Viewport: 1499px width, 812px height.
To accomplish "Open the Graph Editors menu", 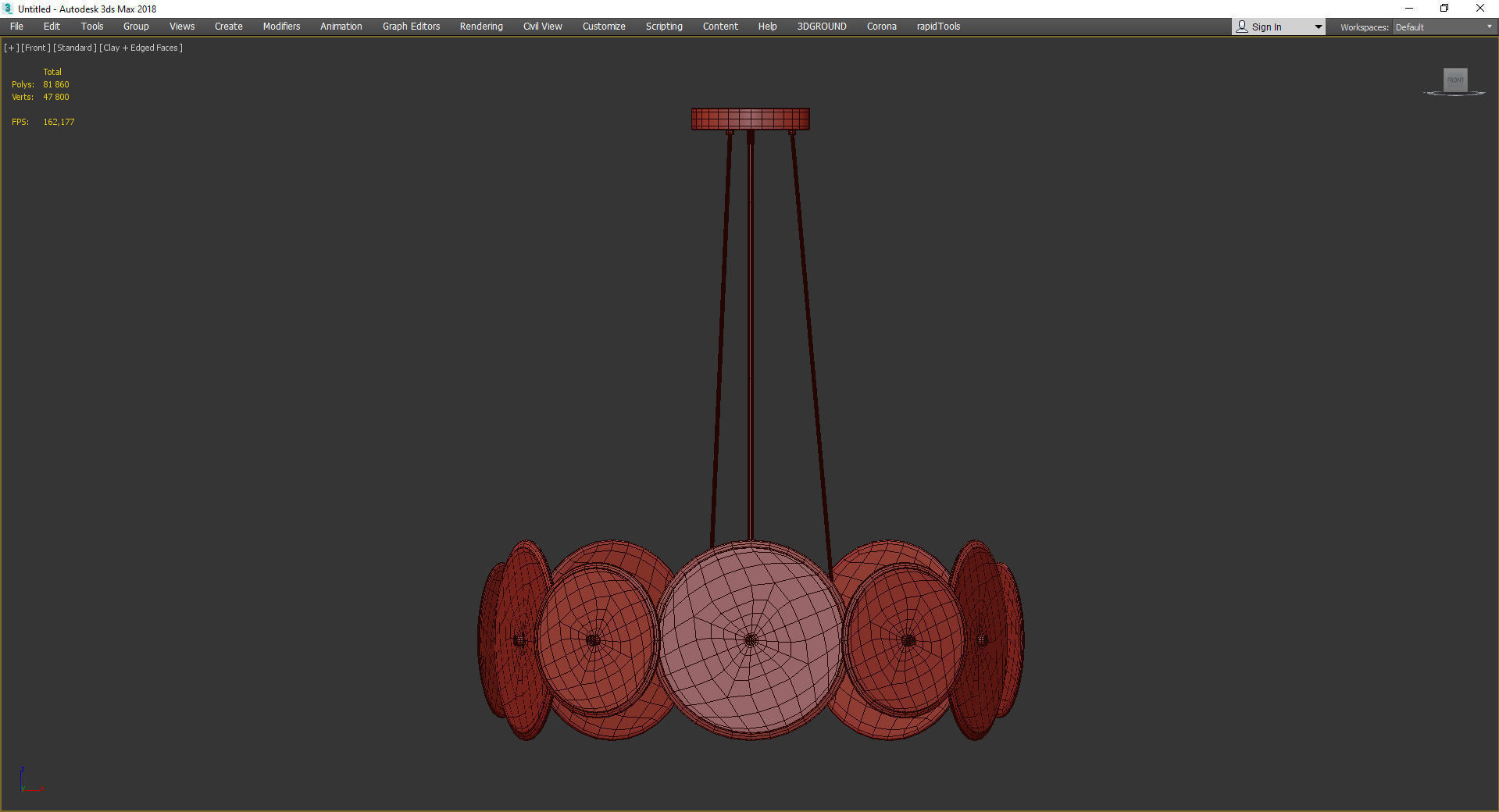I will click(x=410, y=26).
